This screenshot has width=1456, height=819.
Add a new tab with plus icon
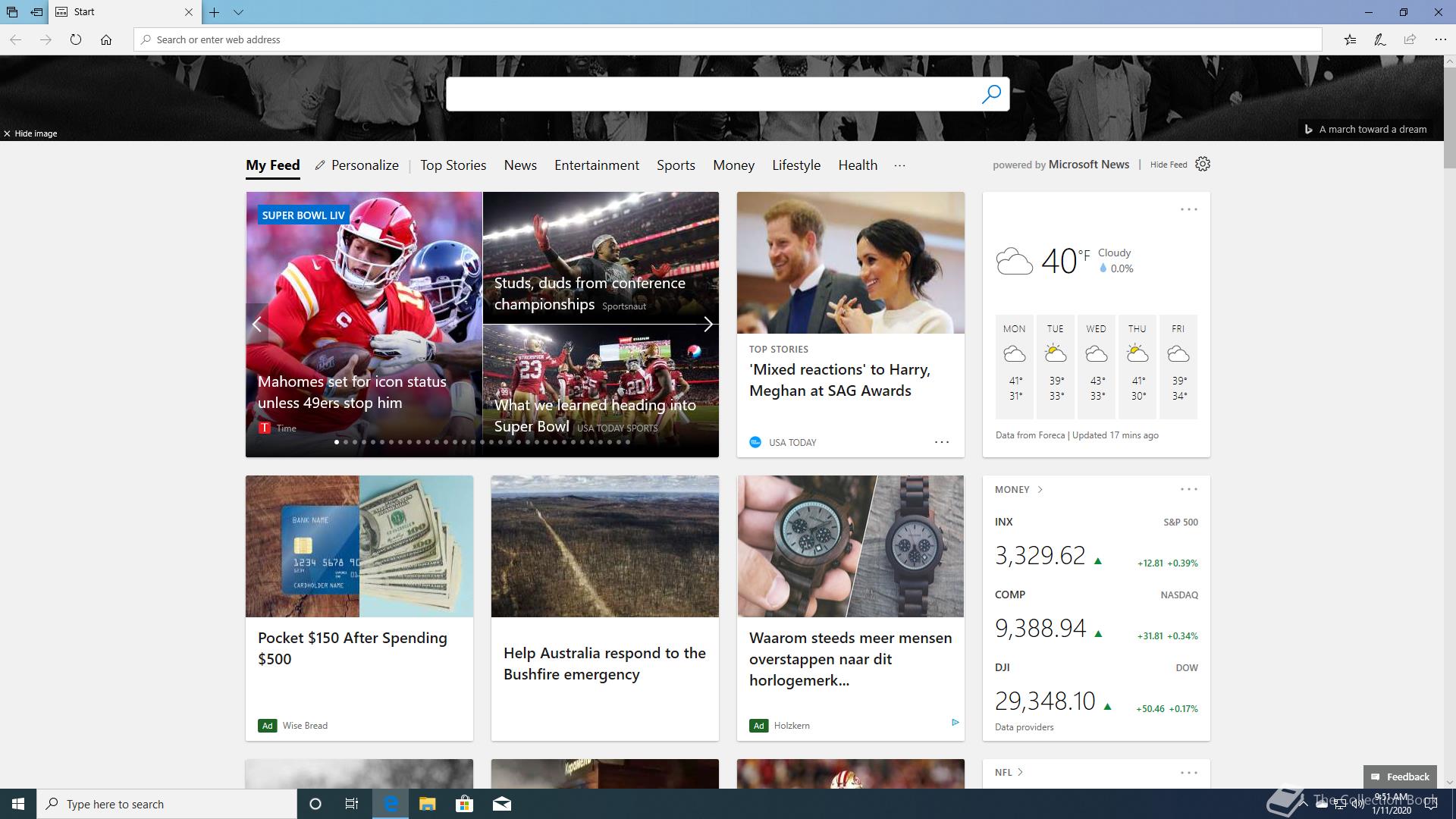click(215, 12)
